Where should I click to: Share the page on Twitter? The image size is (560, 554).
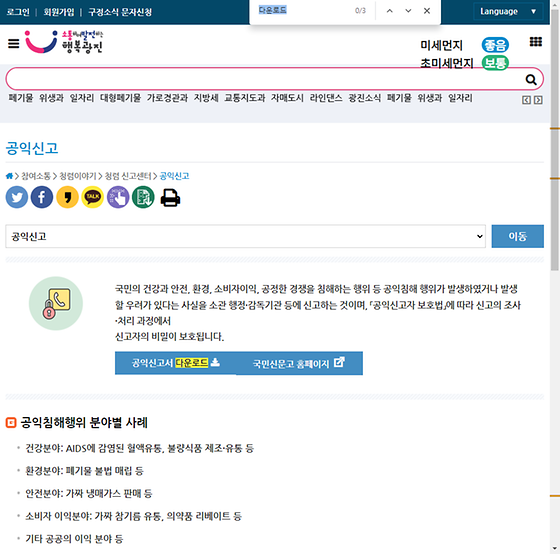[x=17, y=197]
